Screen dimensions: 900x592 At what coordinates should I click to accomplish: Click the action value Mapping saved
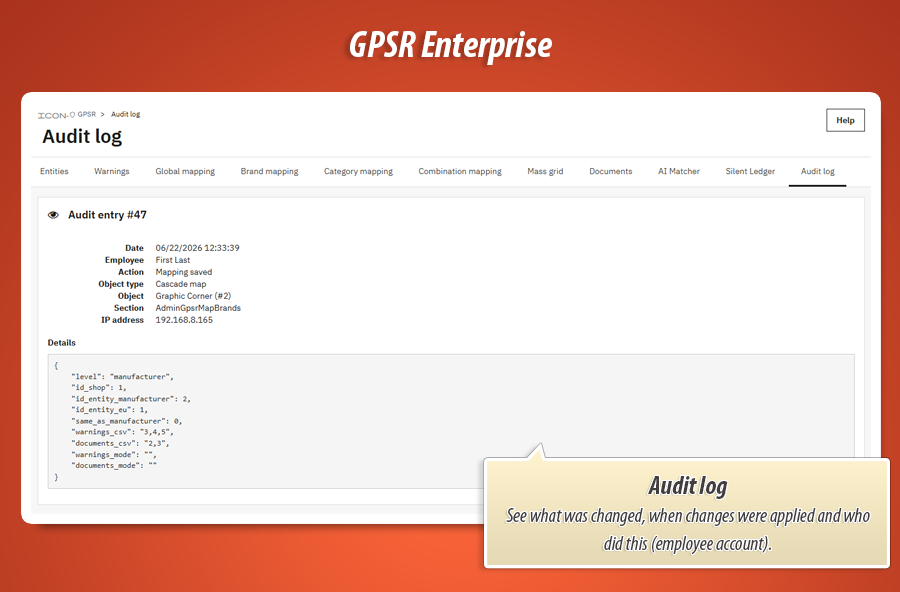tap(184, 272)
